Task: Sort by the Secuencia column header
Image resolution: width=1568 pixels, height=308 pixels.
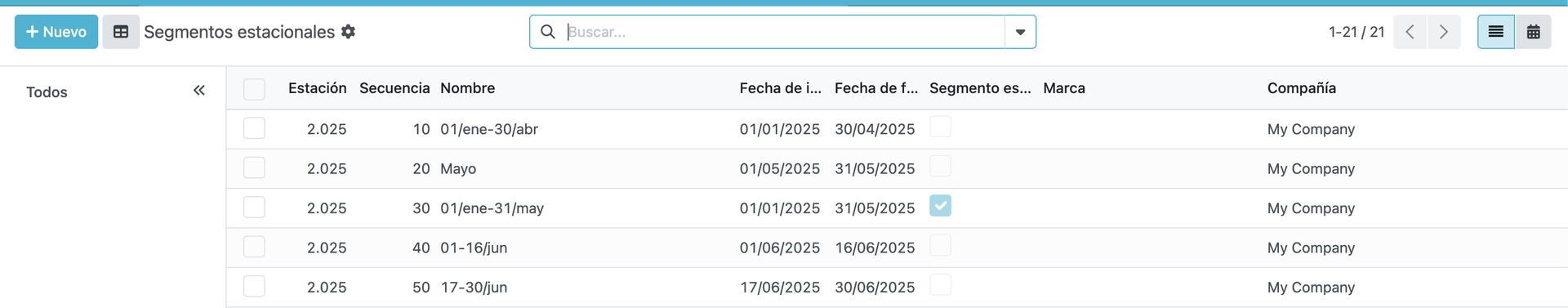Action: (x=394, y=88)
